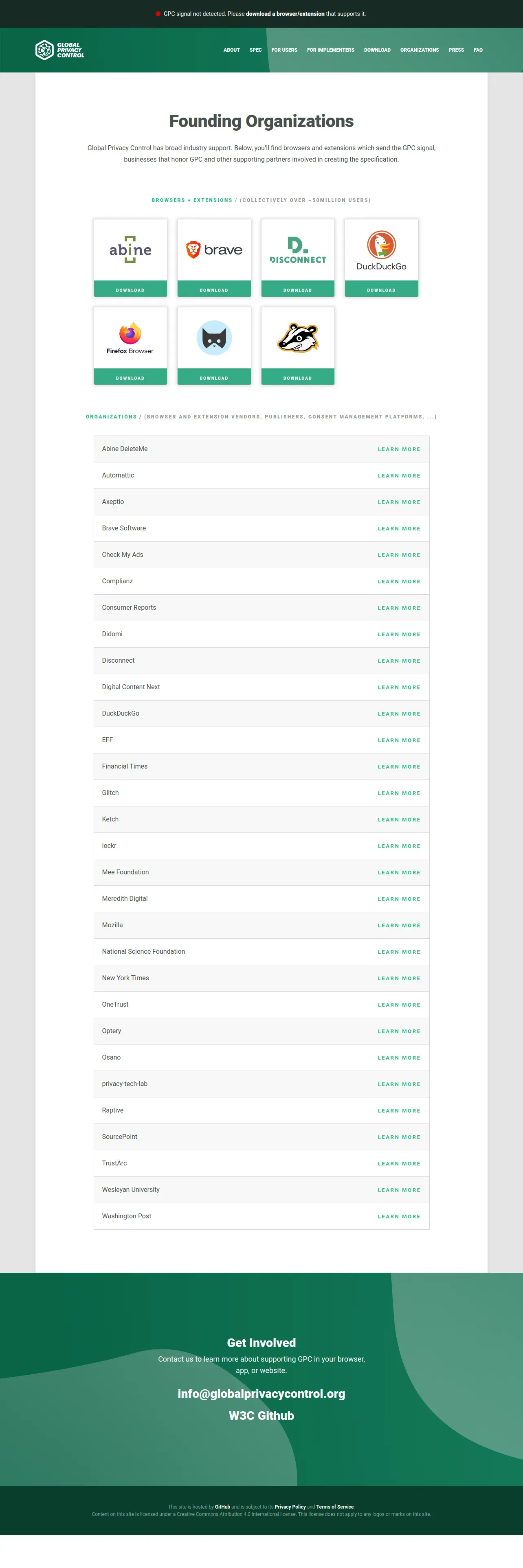The height and width of the screenshot is (1568, 523).
Task: Learn more about Automattic
Action: click(399, 476)
